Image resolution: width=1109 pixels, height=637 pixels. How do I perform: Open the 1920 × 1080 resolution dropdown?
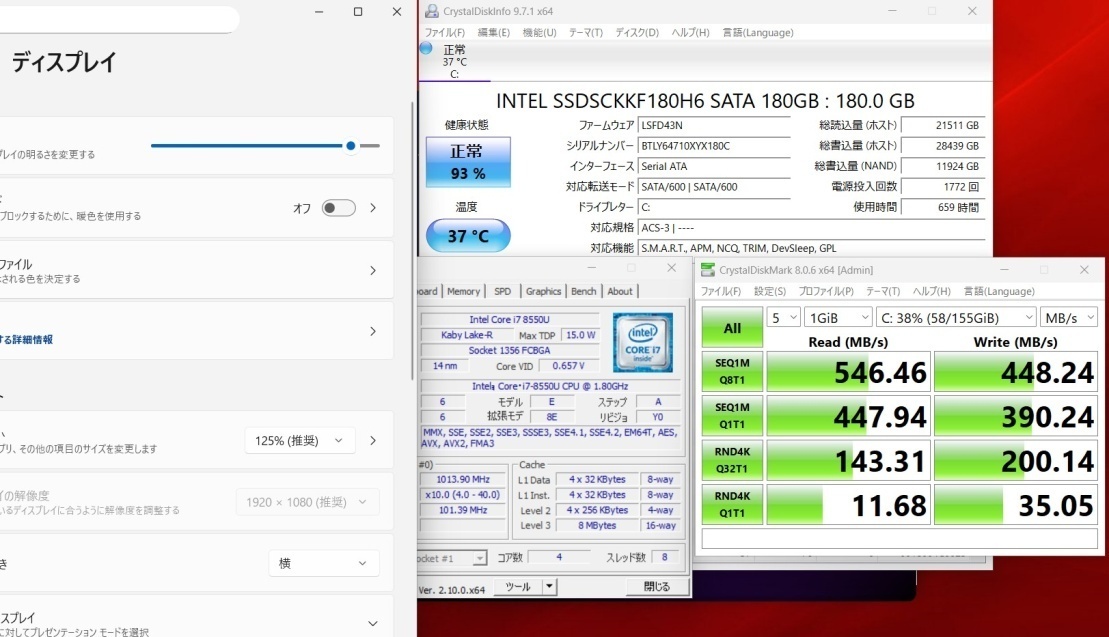(x=306, y=502)
